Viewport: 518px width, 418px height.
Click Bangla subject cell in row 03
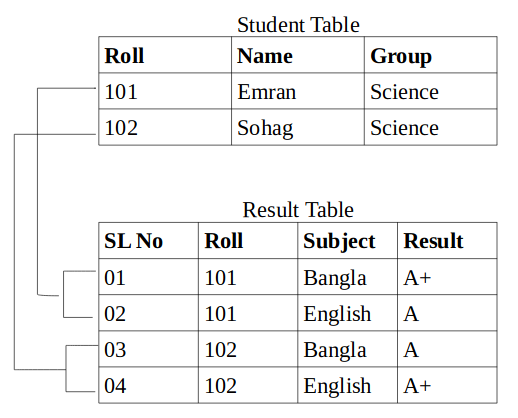coord(347,349)
